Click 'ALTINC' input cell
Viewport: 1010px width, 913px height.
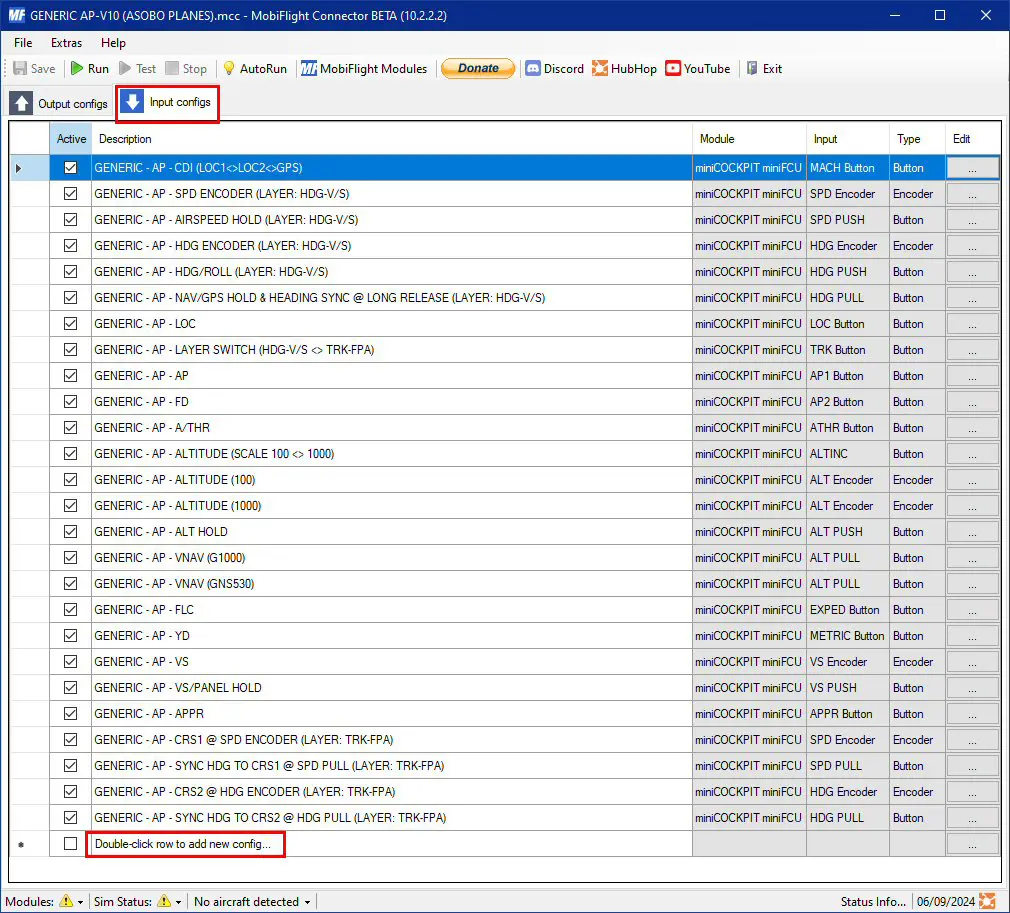[x=848, y=454]
